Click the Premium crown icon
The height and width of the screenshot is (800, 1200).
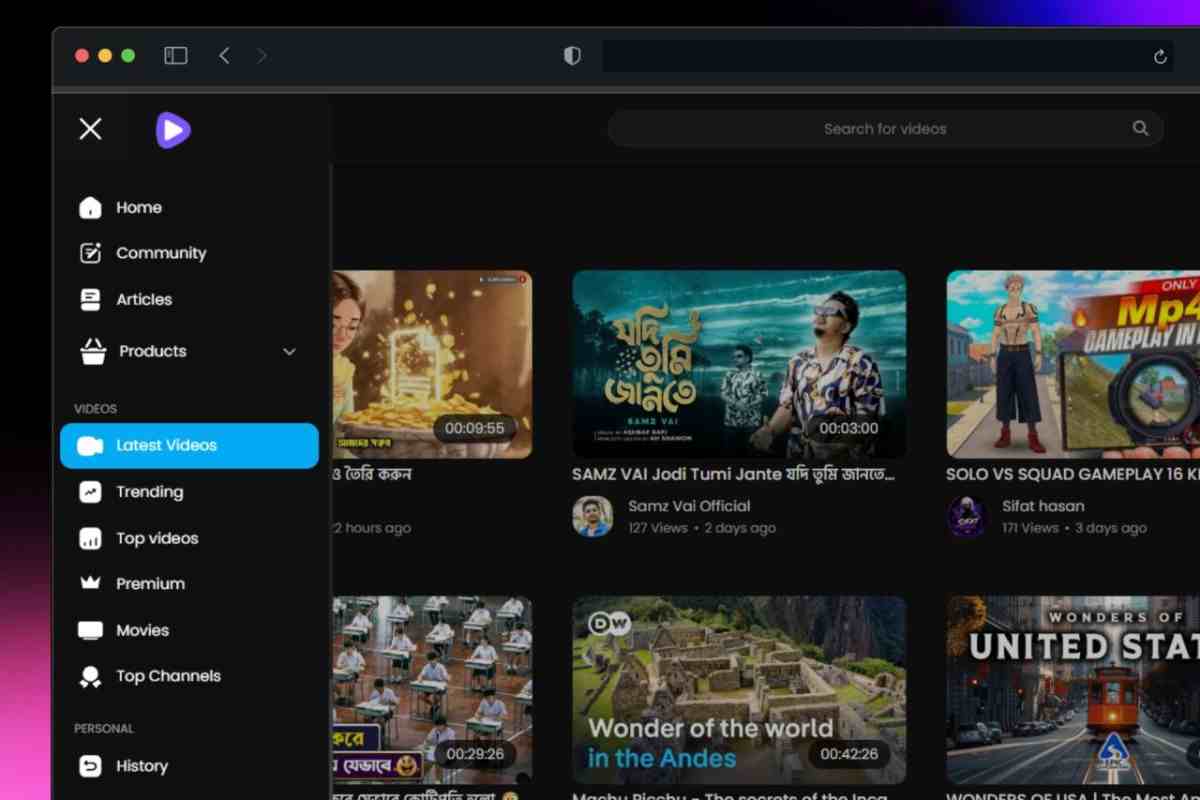pyautogui.click(x=90, y=583)
